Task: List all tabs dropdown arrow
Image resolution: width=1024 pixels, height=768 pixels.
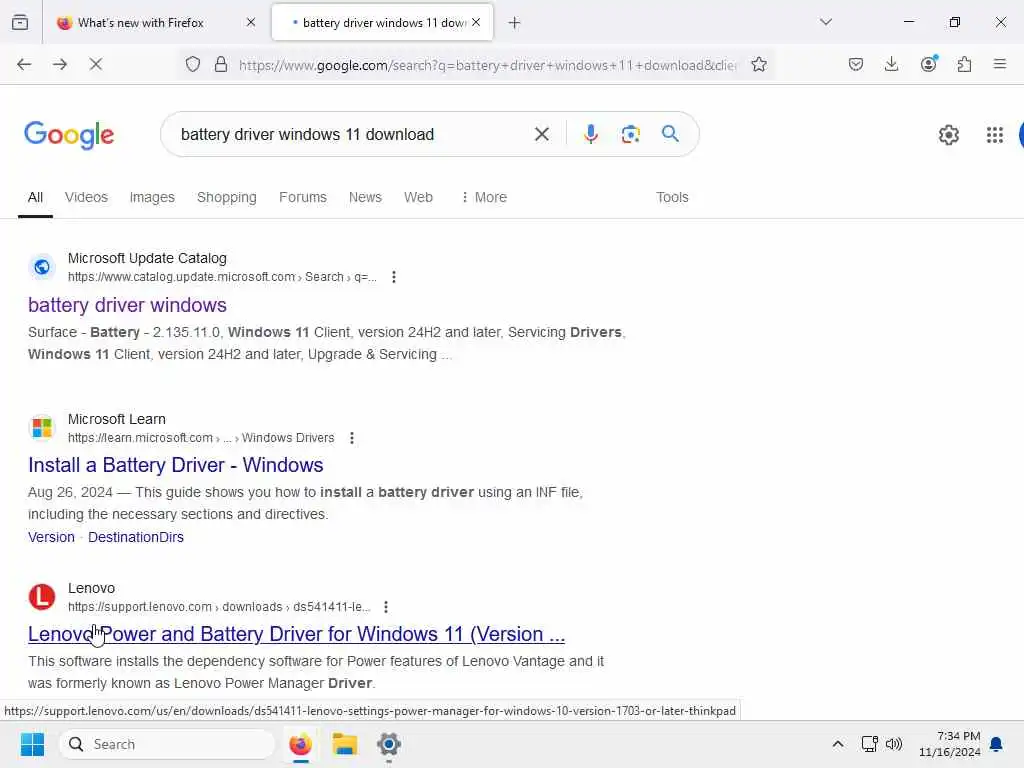Action: [x=826, y=22]
